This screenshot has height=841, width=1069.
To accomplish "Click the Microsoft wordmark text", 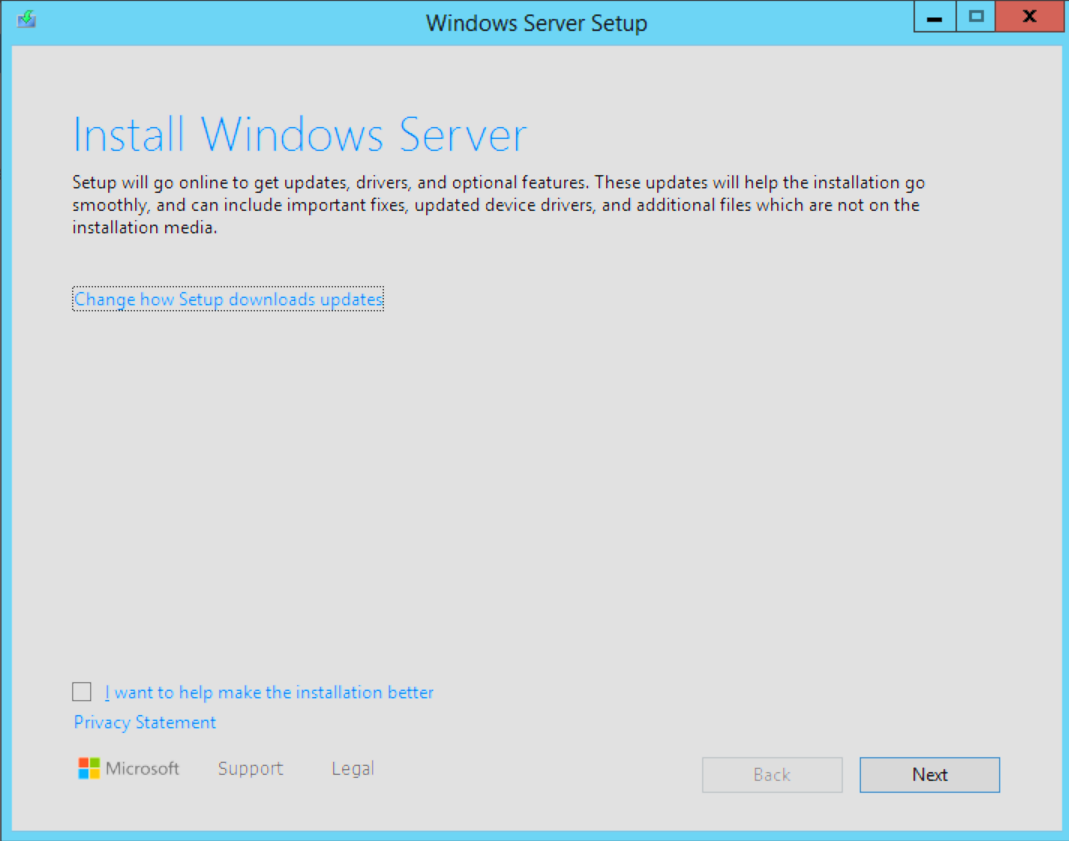I will 143,768.
